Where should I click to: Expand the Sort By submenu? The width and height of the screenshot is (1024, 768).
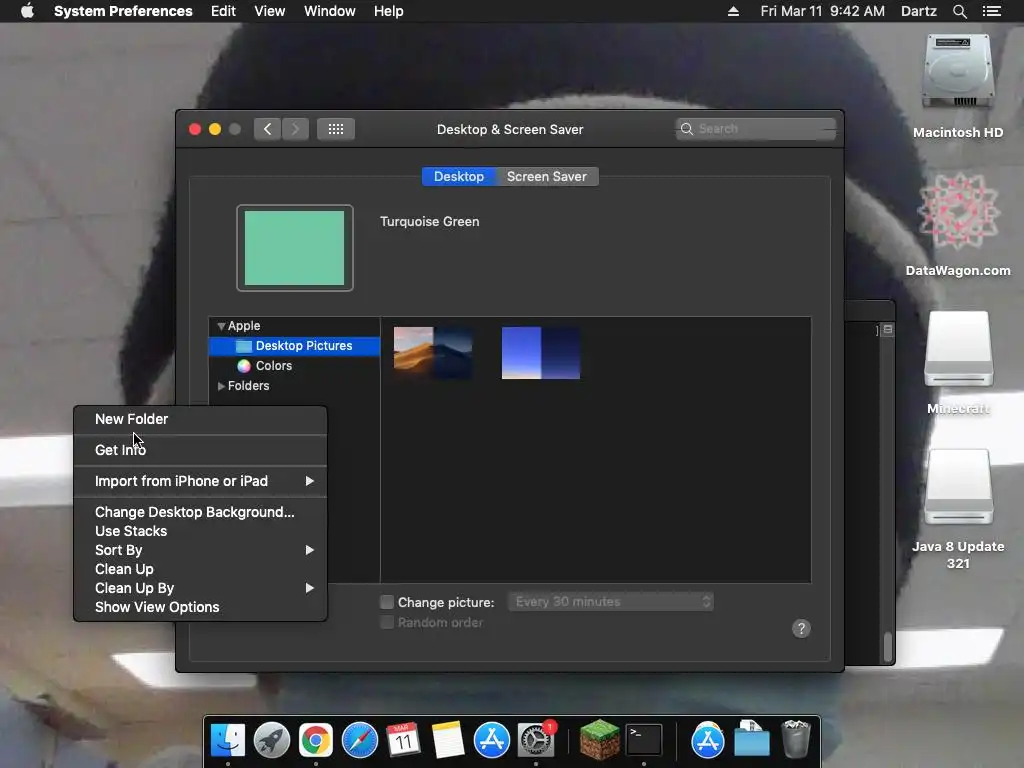(200, 550)
